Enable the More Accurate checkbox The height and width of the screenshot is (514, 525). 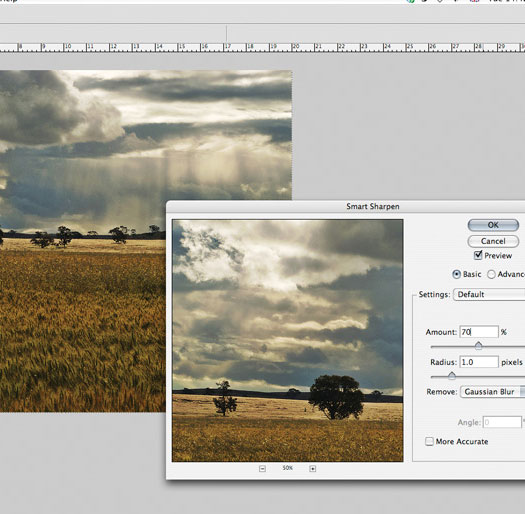[x=429, y=442]
